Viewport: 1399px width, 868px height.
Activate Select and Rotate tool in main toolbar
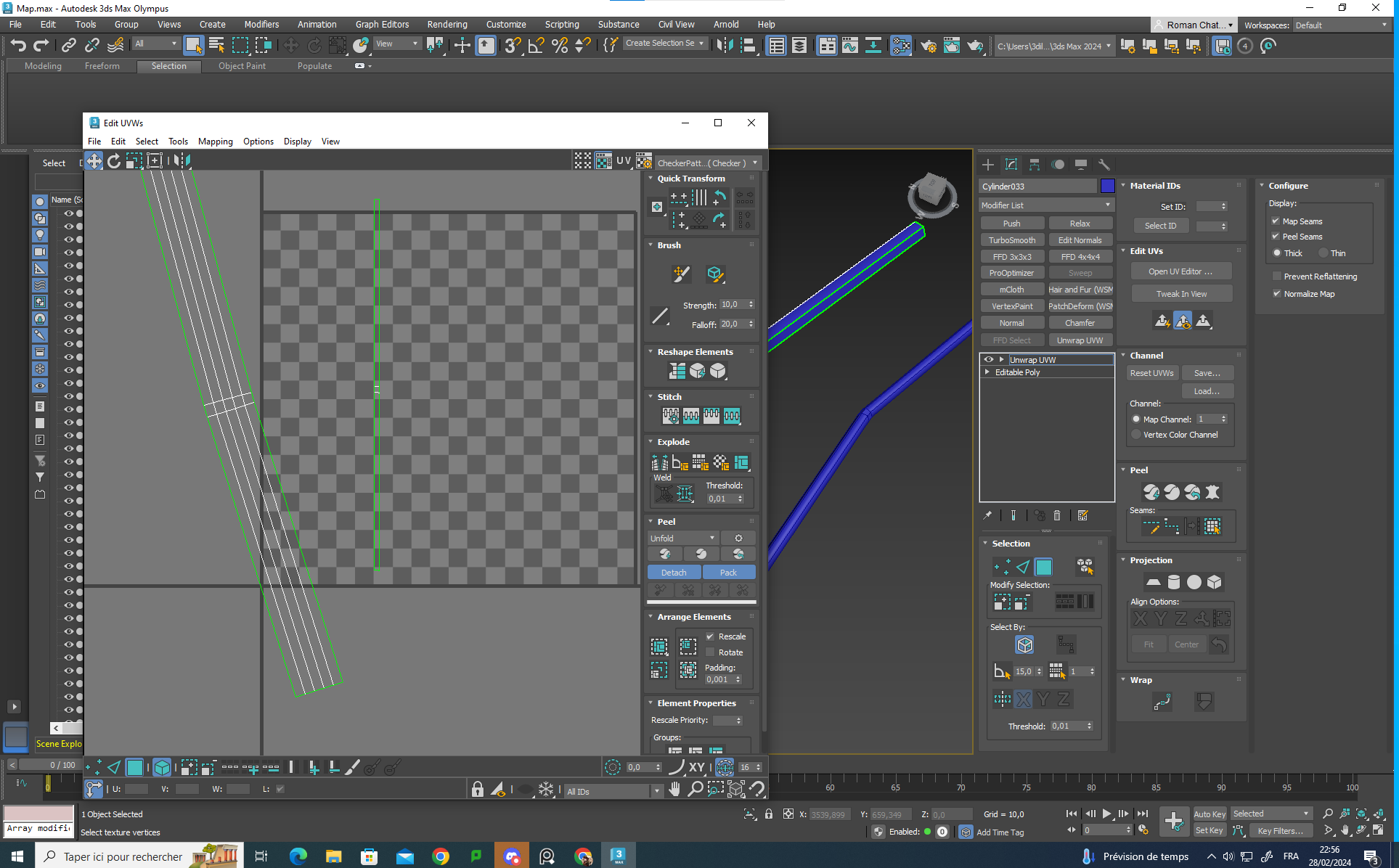point(314,46)
